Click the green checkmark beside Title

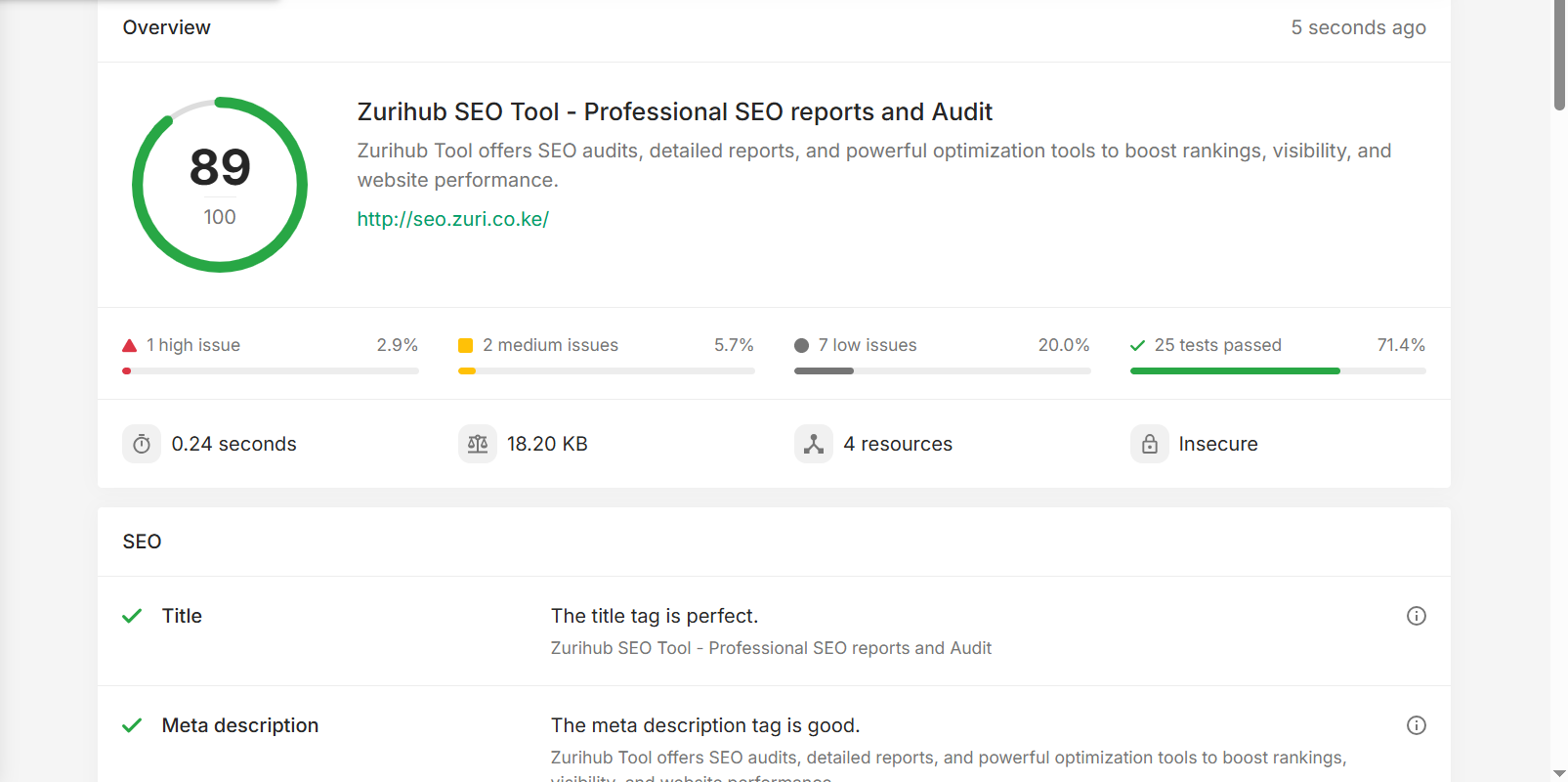pos(132,616)
